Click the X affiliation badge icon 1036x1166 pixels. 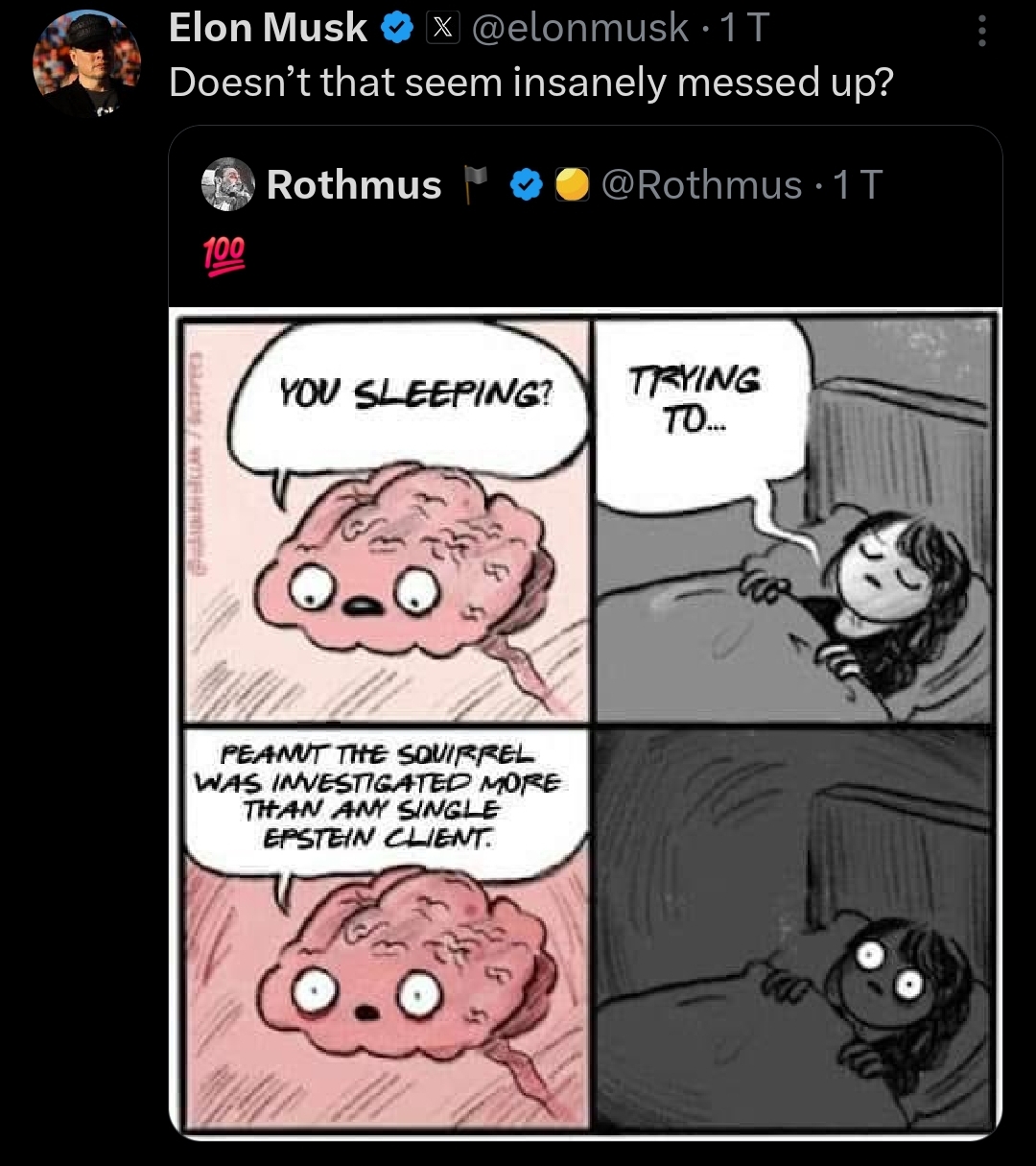pyautogui.click(x=440, y=29)
